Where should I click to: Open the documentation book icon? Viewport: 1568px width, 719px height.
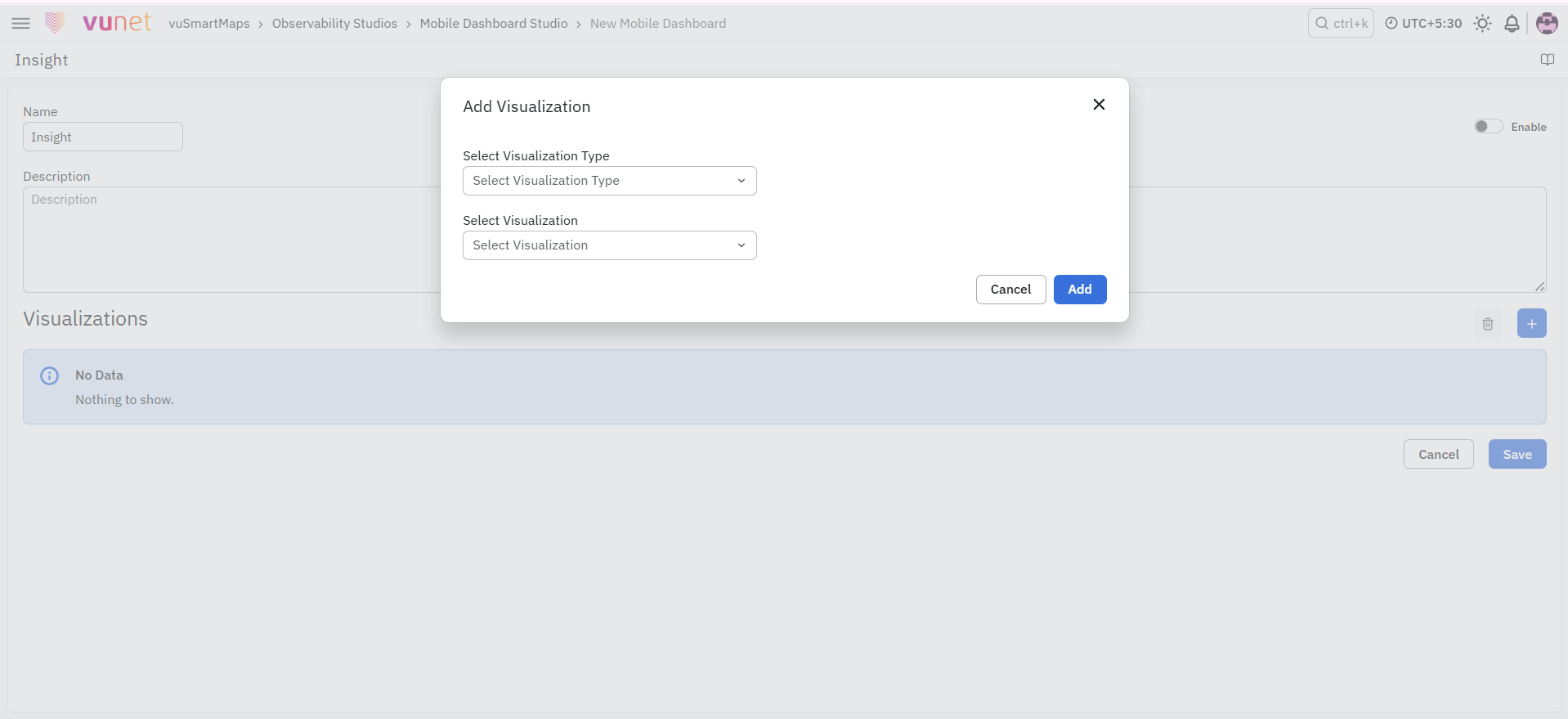[x=1547, y=60]
